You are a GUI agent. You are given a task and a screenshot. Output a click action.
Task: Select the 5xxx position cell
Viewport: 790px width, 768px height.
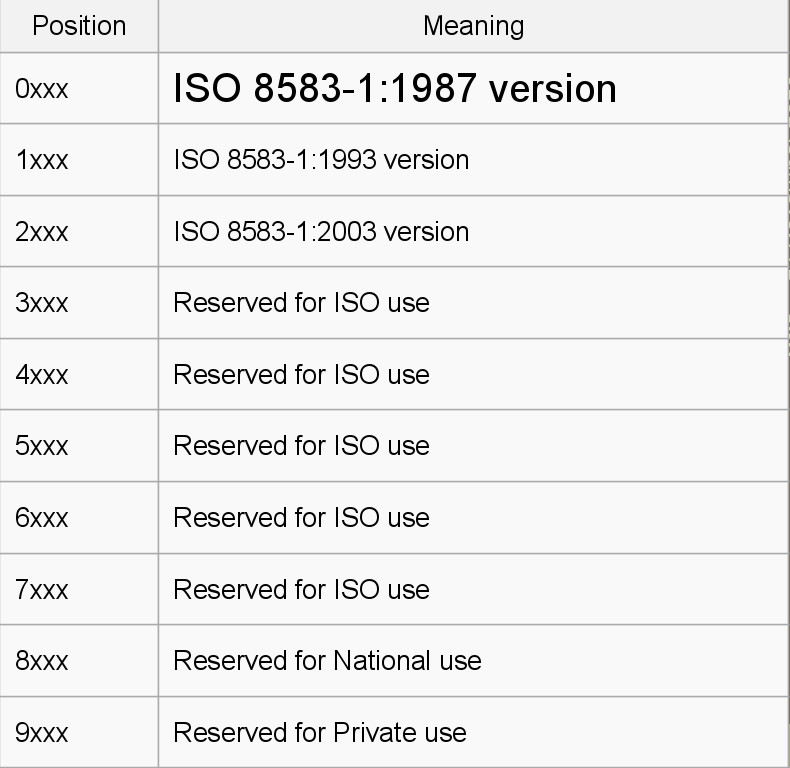(79, 446)
